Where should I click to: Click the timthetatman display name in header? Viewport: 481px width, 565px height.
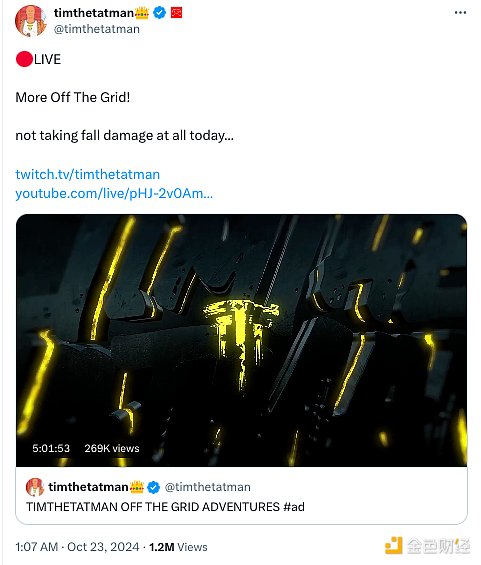tap(94, 13)
